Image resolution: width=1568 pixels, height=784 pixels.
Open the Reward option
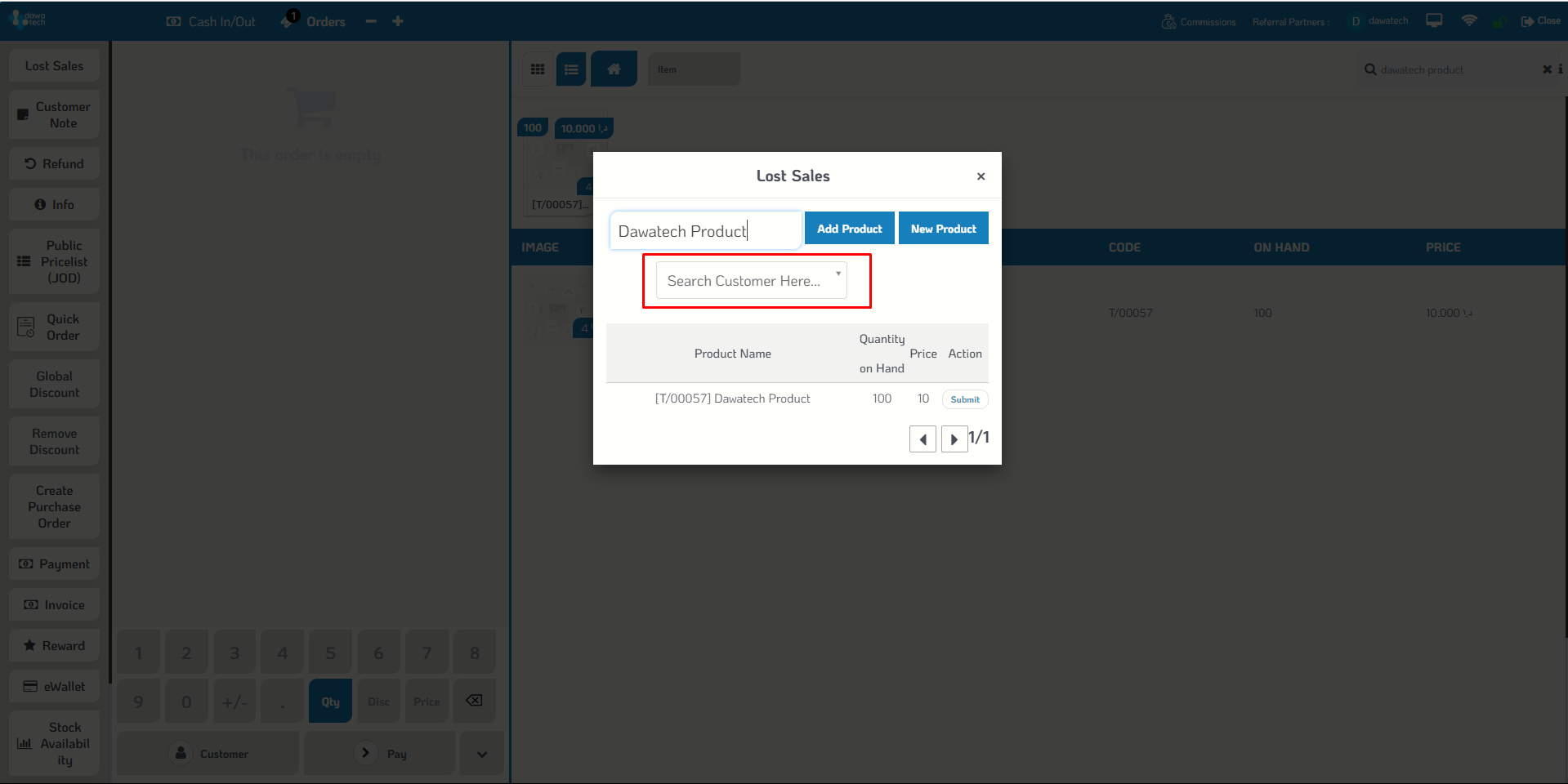[54, 645]
